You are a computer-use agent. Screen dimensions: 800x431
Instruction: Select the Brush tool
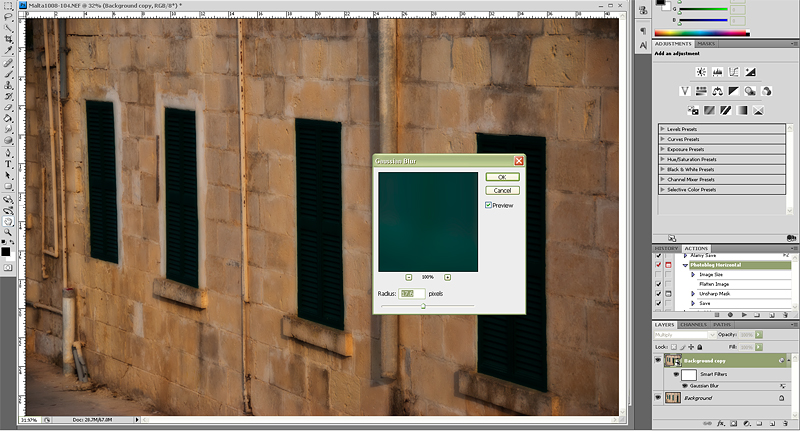9,74
